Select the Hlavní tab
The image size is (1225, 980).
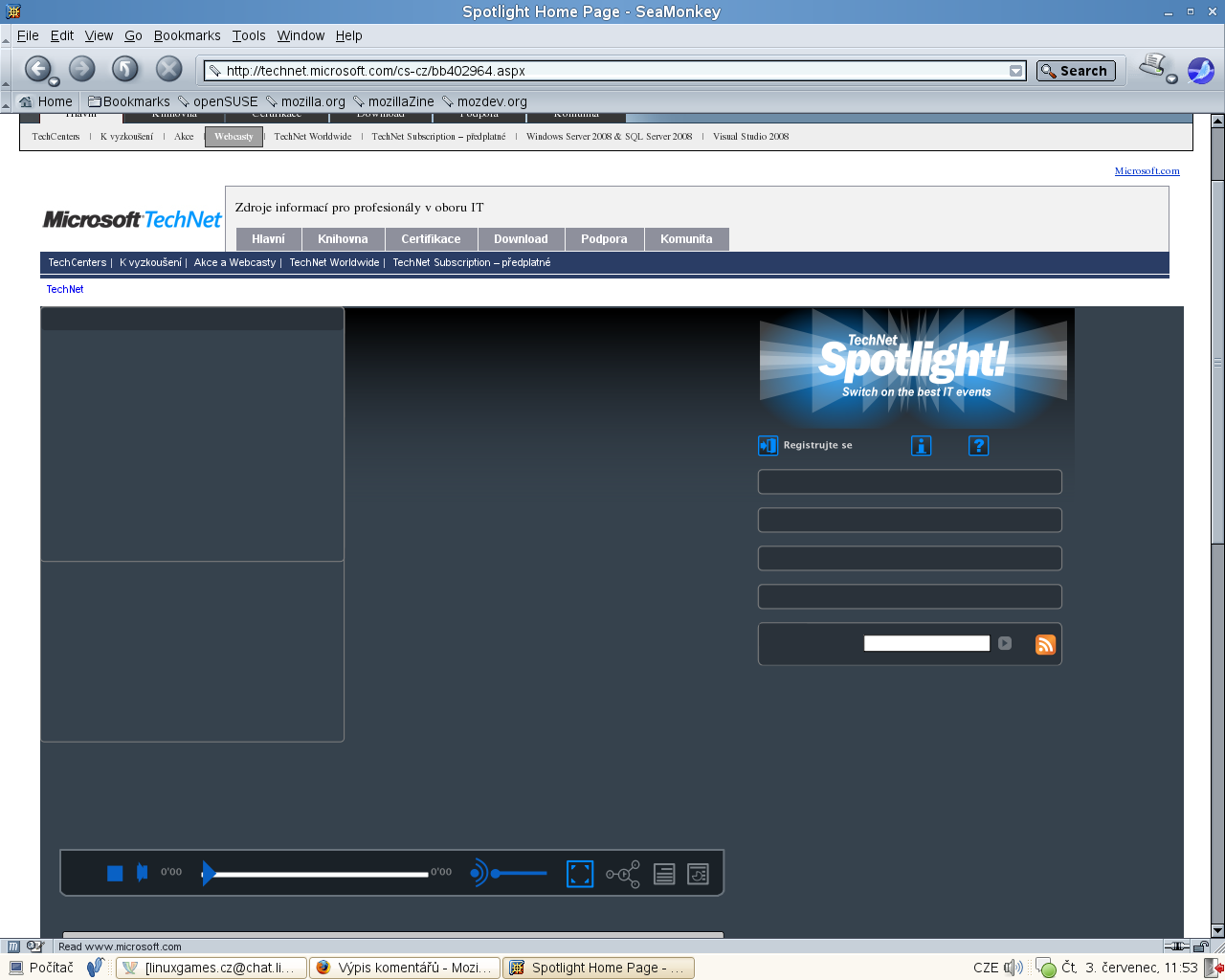(x=268, y=239)
